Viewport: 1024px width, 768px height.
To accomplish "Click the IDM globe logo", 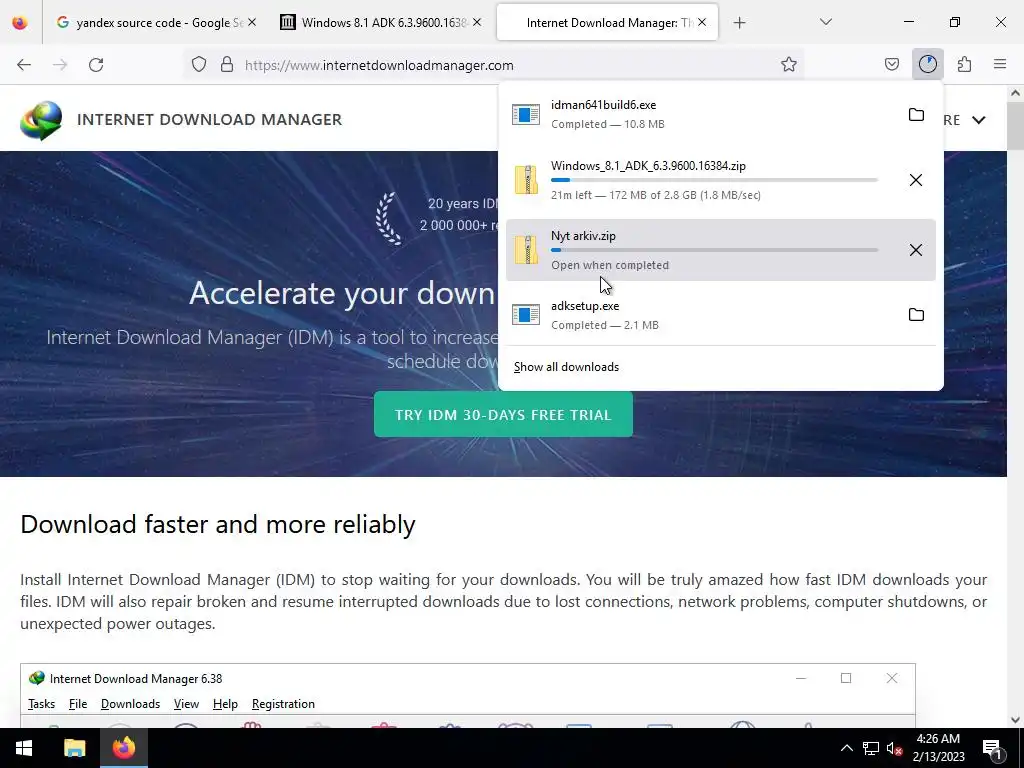I will (x=40, y=120).
